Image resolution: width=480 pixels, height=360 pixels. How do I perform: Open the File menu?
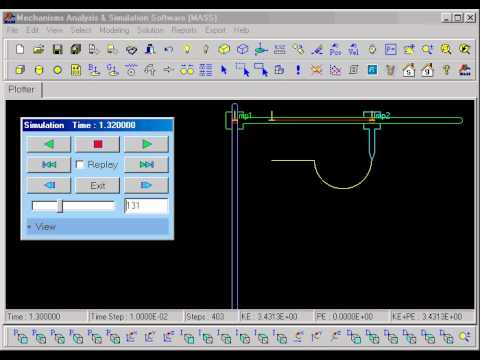tap(12, 30)
